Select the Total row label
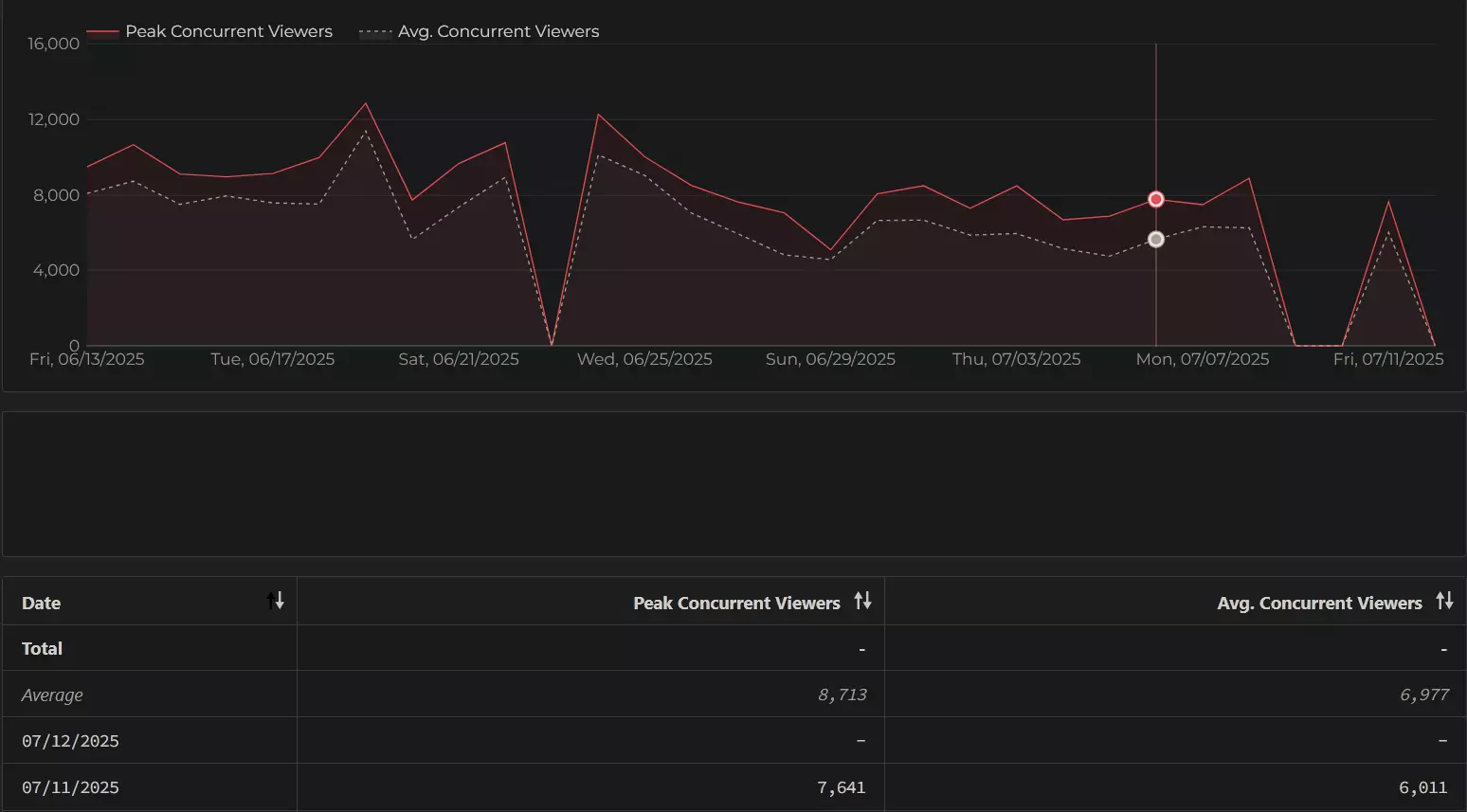The image size is (1467, 812). 42,649
